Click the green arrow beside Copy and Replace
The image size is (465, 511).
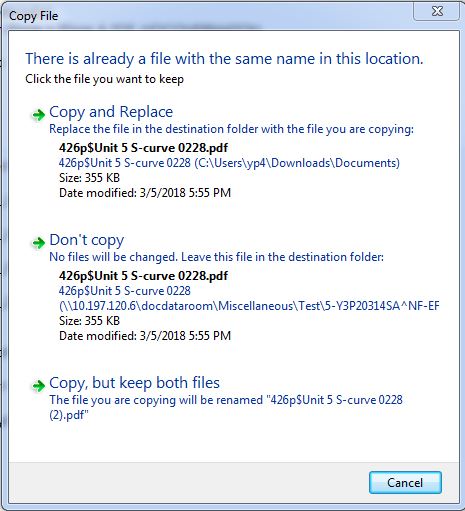[x=38, y=115]
